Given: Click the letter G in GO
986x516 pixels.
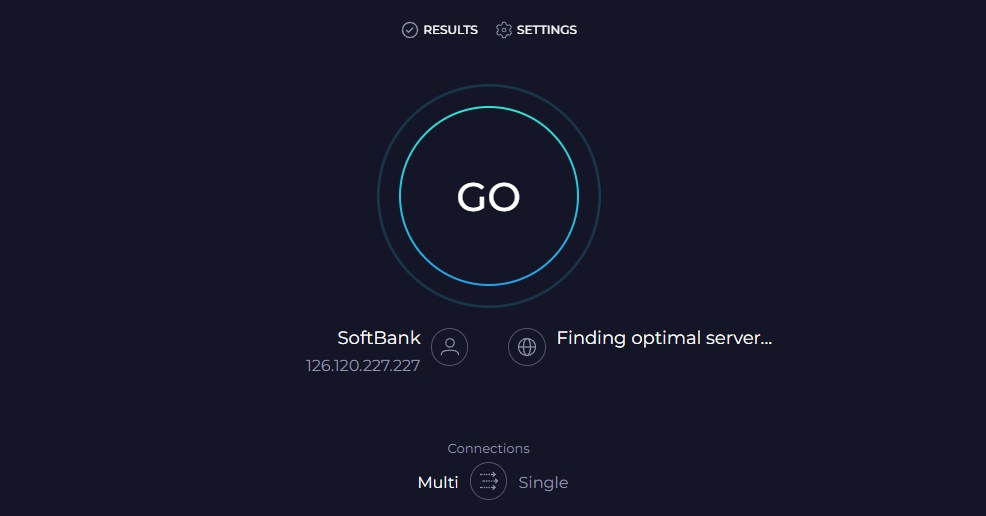Looking at the screenshot, I should click(x=472, y=197).
